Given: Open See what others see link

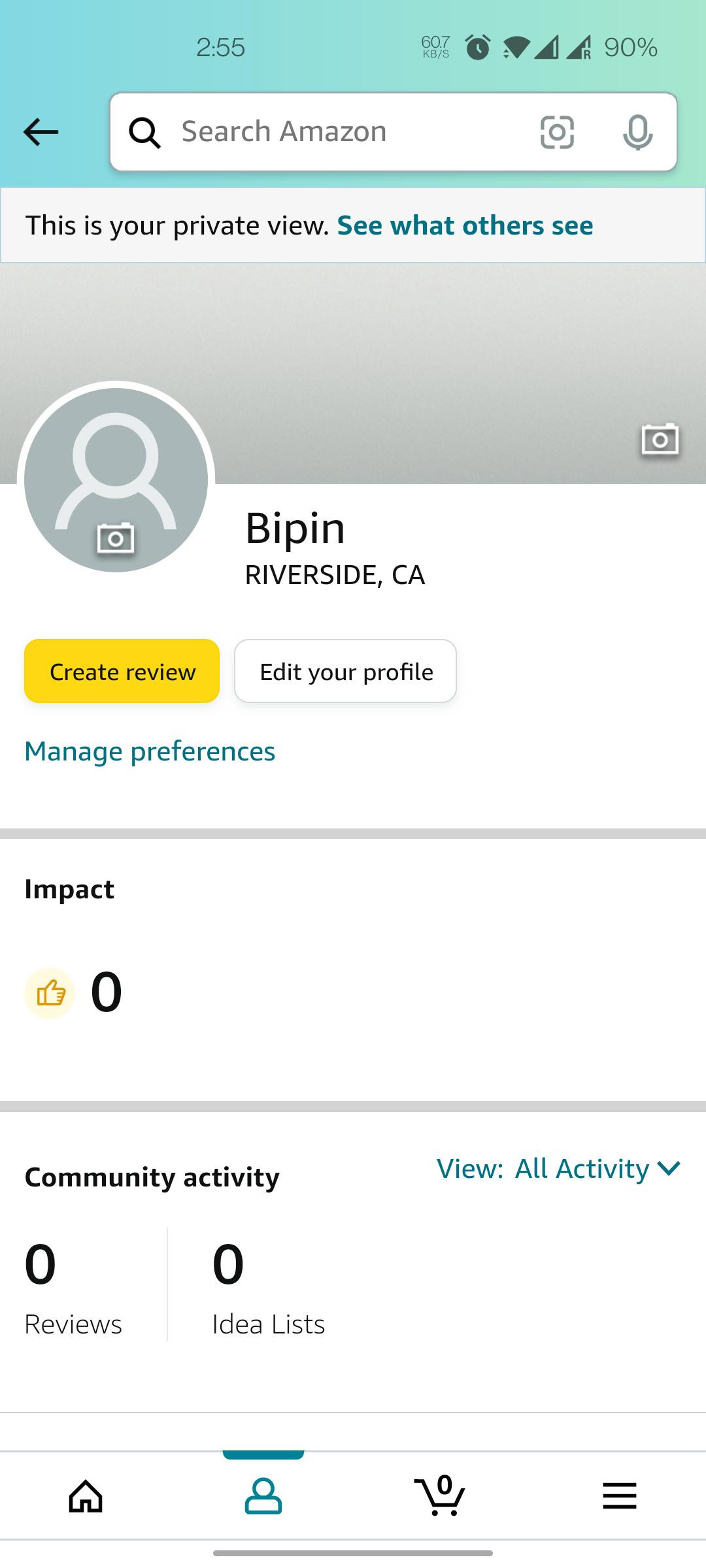Looking at the screenshot, I should click(465, 225).
